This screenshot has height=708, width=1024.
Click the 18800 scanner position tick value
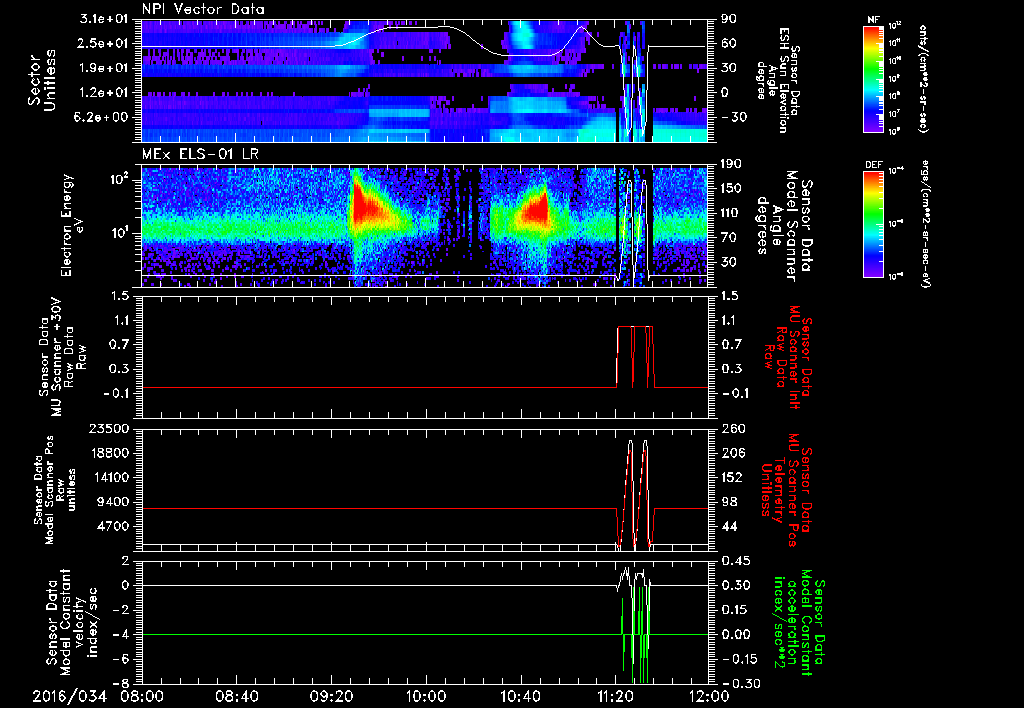point(110,453)
